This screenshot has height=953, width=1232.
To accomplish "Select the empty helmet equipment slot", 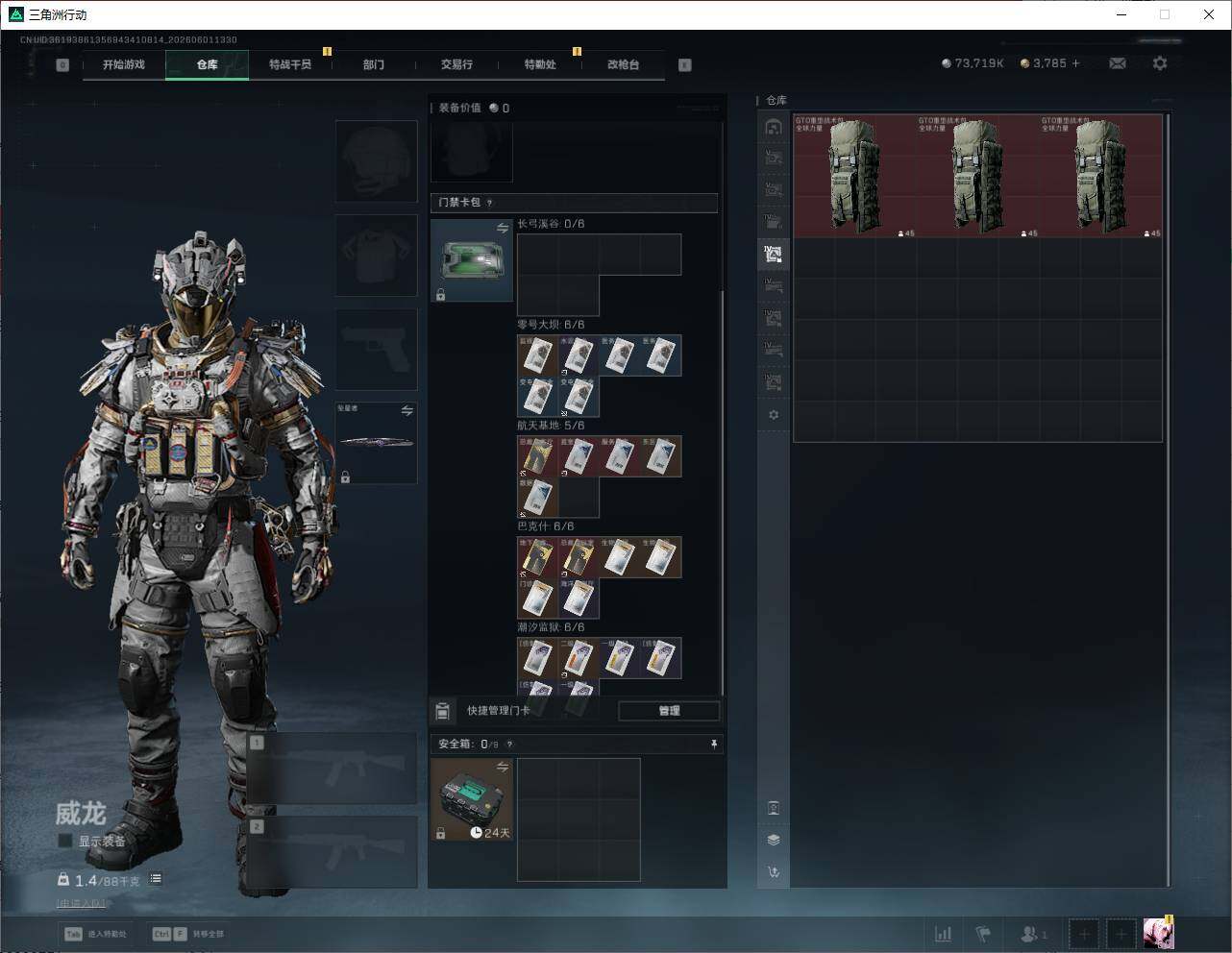I will (x=376, y=160).
